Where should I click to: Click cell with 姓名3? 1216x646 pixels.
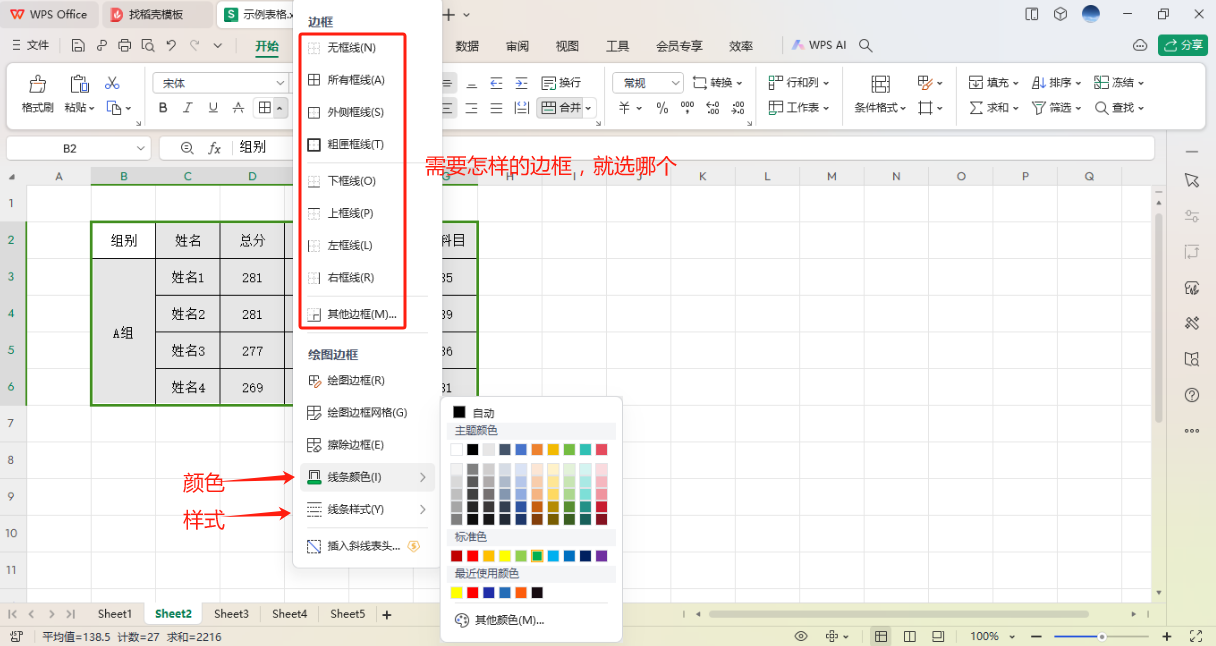point(188,350)
